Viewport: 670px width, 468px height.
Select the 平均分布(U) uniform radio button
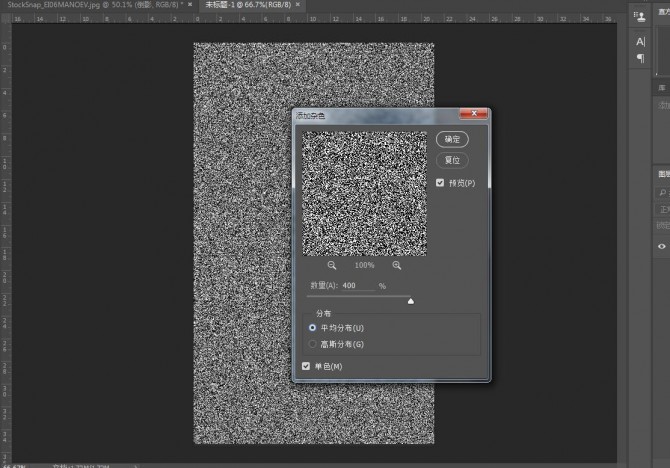click(x=313, y=327)
